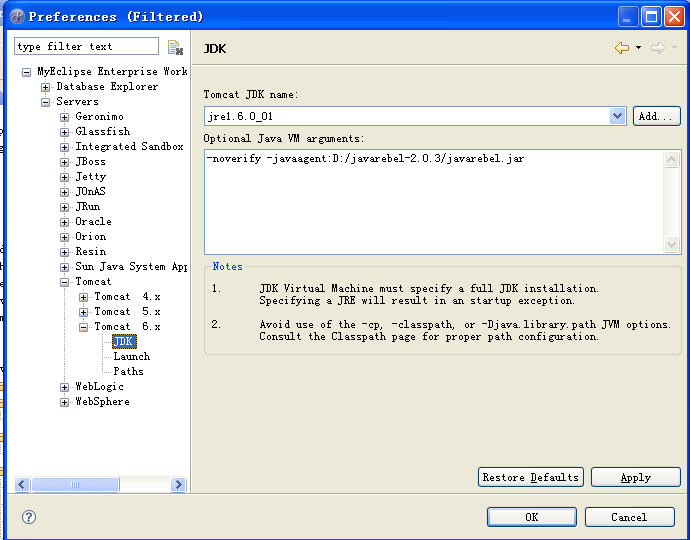Viewport: 690px width, 540px height.
Task: Click the type filter text field
Action: click(86, 46)
